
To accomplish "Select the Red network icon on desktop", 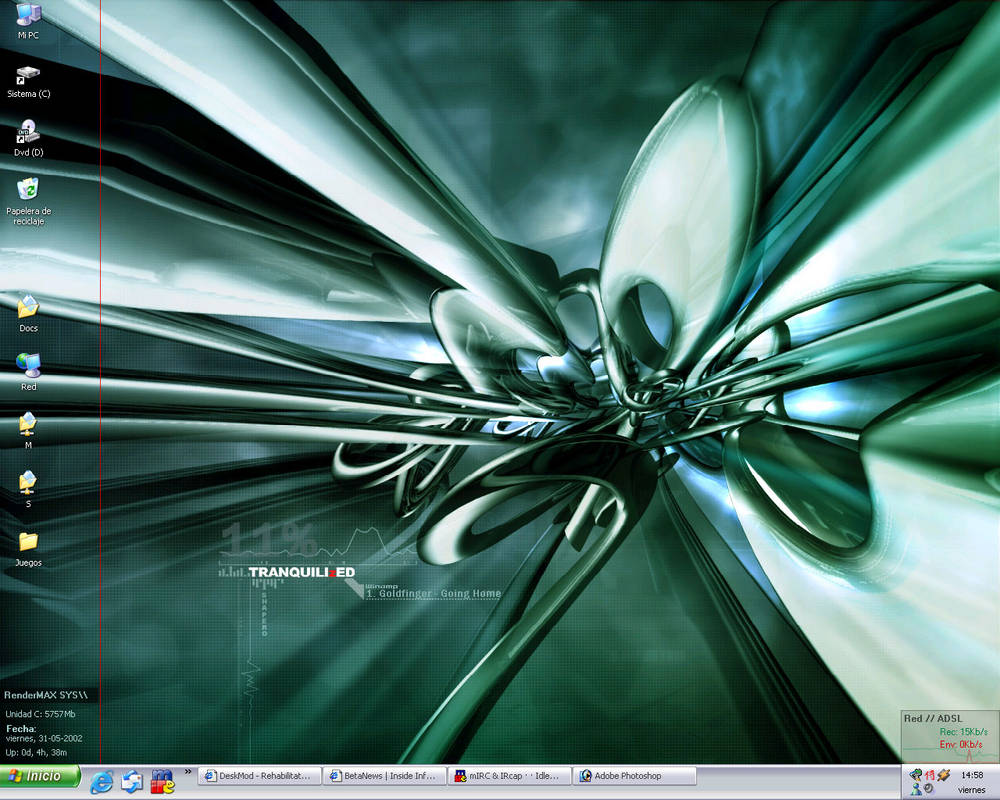I will click(x=28, y=372).
